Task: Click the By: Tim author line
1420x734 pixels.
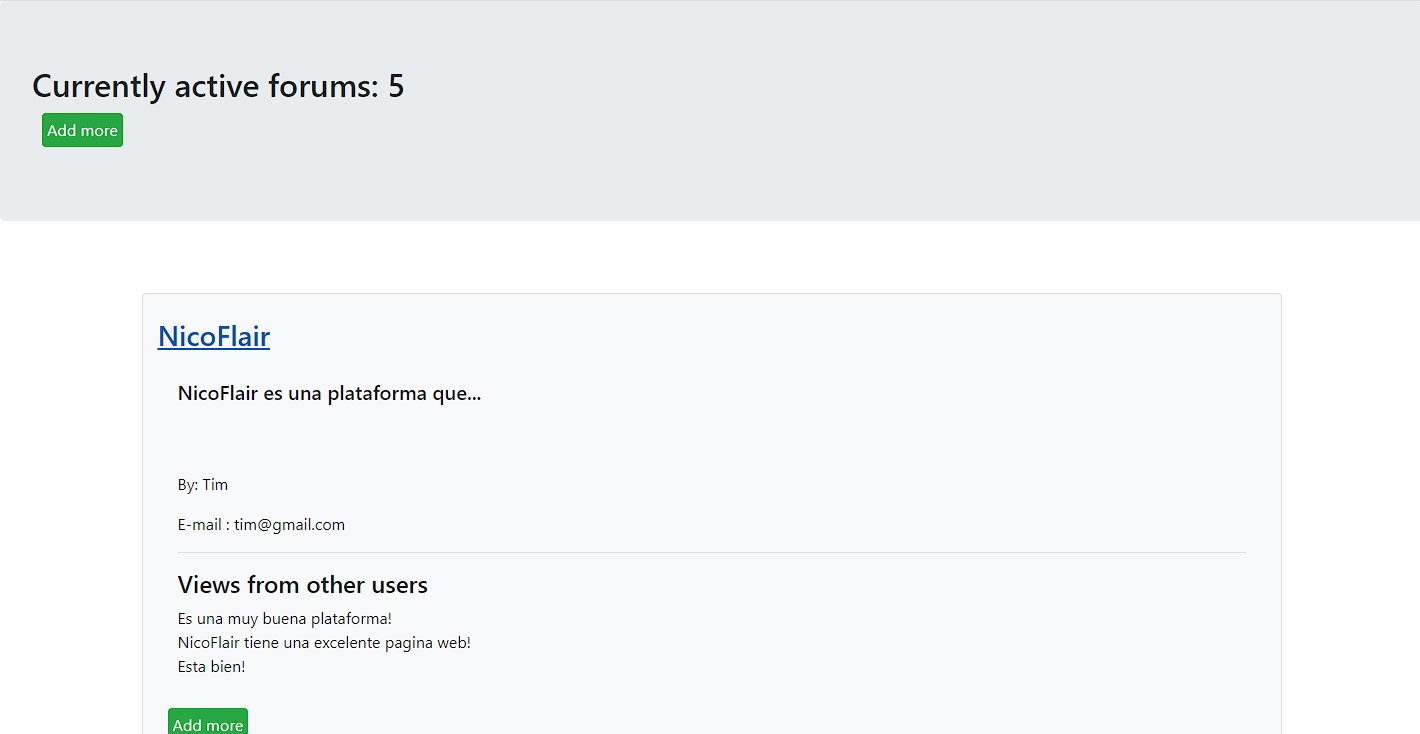Action: tap(203, 485)
